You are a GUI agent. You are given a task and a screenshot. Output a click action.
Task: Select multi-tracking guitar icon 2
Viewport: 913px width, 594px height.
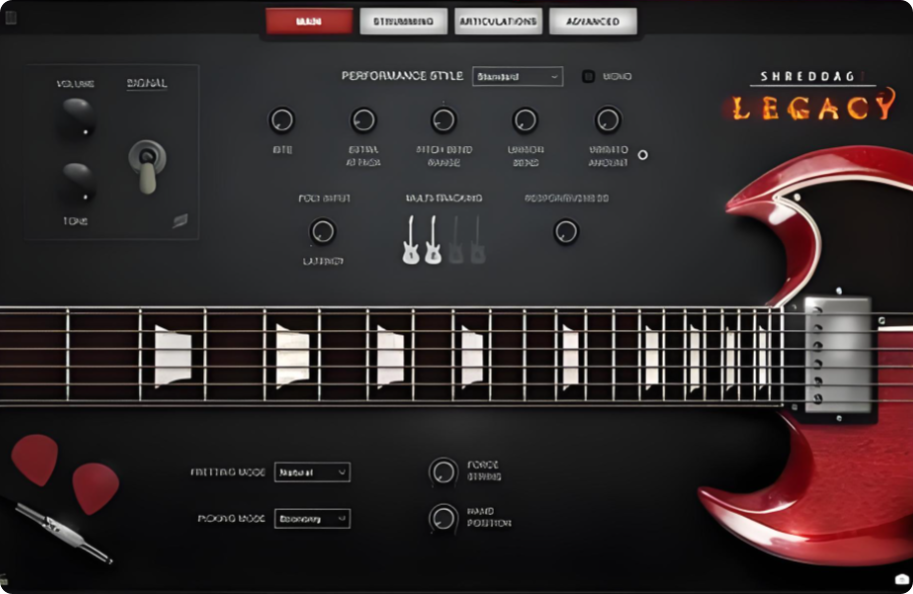point(433,240)
